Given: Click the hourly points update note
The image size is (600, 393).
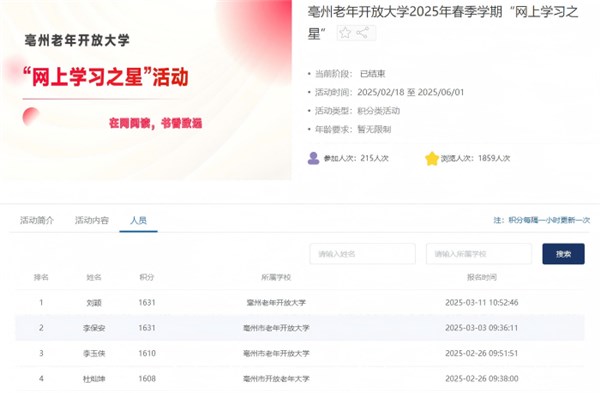Looking at the screenshot, I should (x=541, y=220).
